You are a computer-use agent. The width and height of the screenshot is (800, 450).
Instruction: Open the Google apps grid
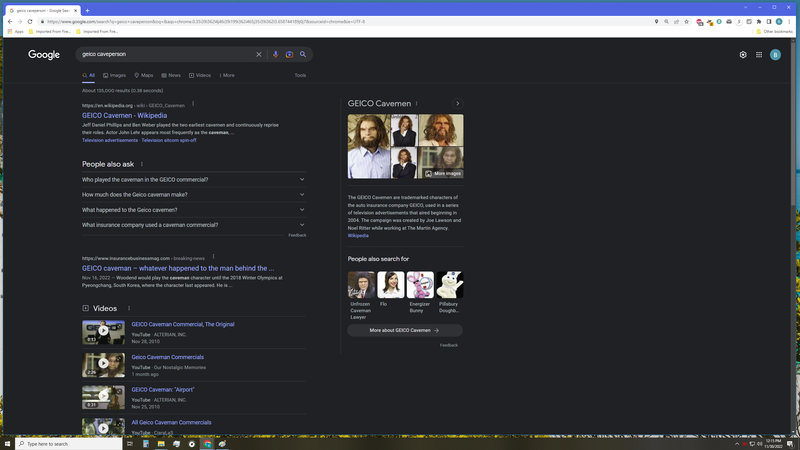pyautogui.click(x=759, y=55)
